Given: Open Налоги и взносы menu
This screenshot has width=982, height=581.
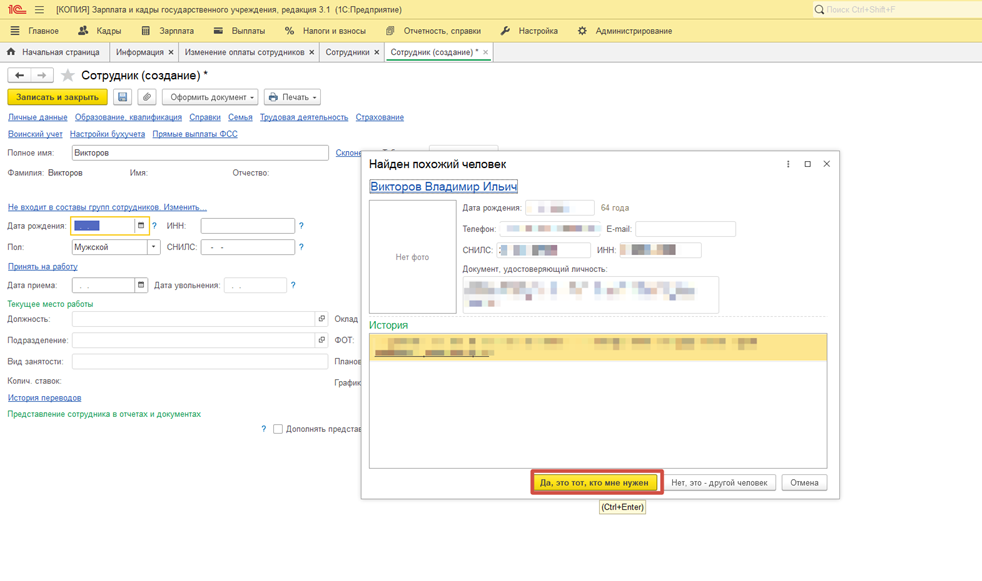Looking at the screenshot, I should (326, 31).
